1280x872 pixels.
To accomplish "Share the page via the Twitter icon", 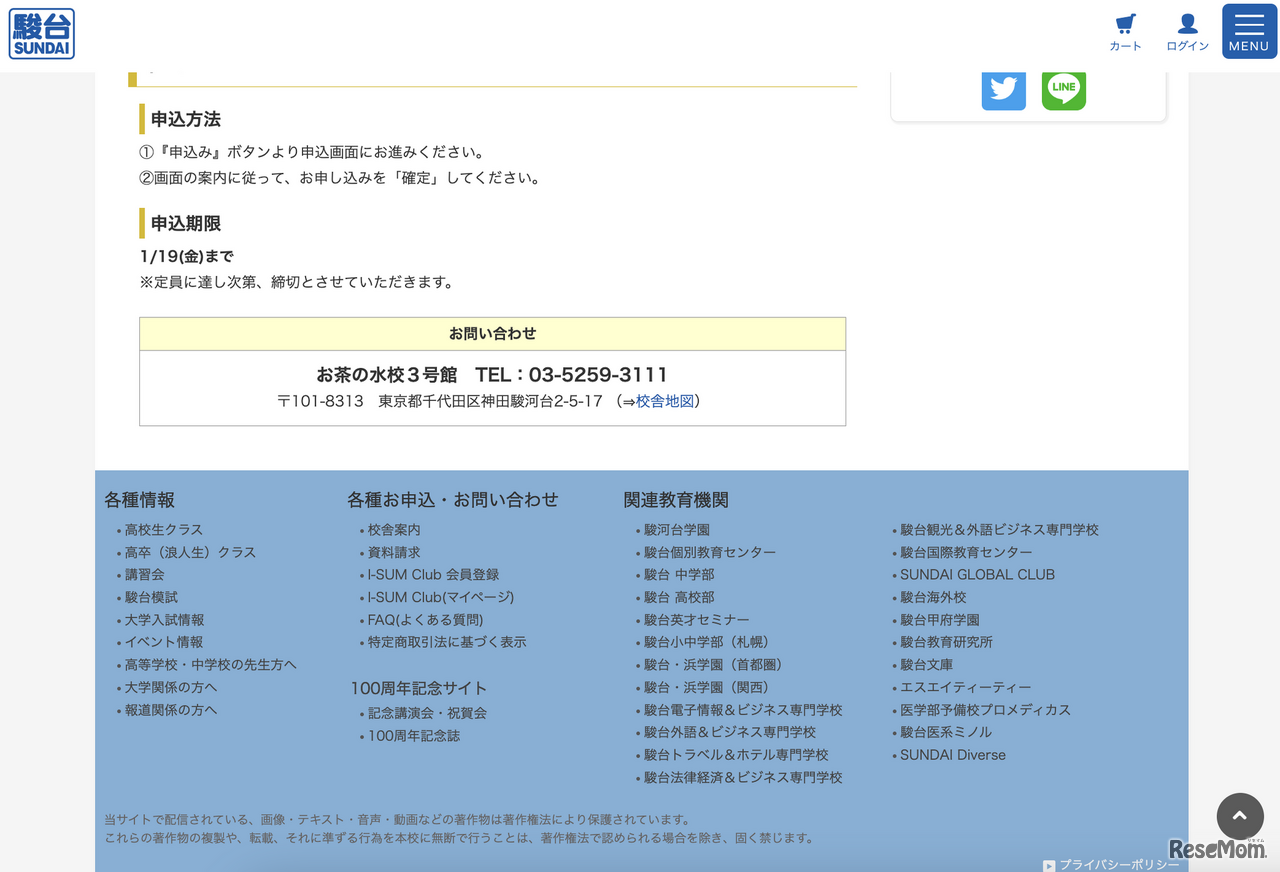I will (1003, 89).
